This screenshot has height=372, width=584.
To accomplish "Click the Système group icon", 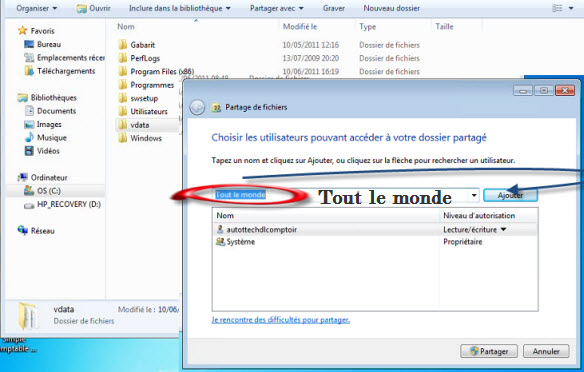I will 220,242.
